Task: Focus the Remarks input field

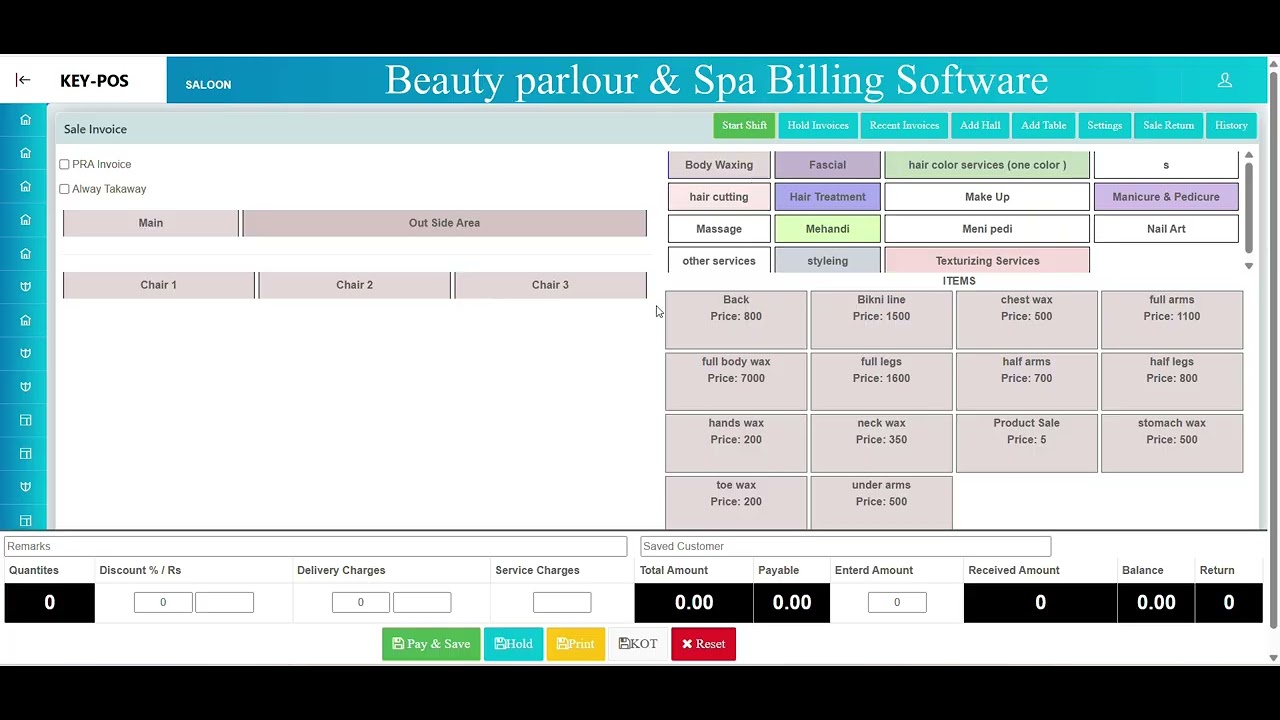Action: point(316,547)
